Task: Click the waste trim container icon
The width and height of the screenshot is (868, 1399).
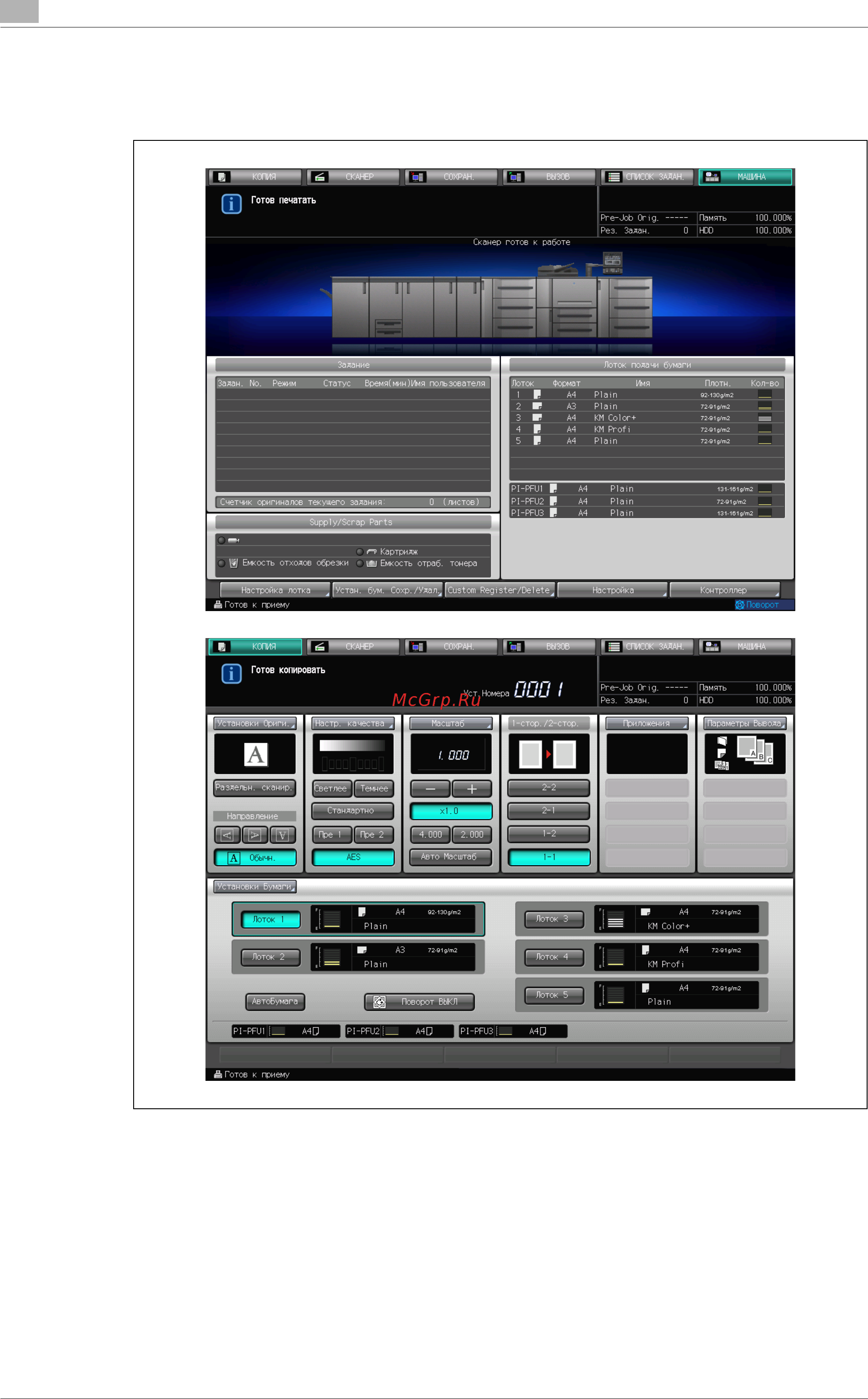Action: (x=234, y=563)
